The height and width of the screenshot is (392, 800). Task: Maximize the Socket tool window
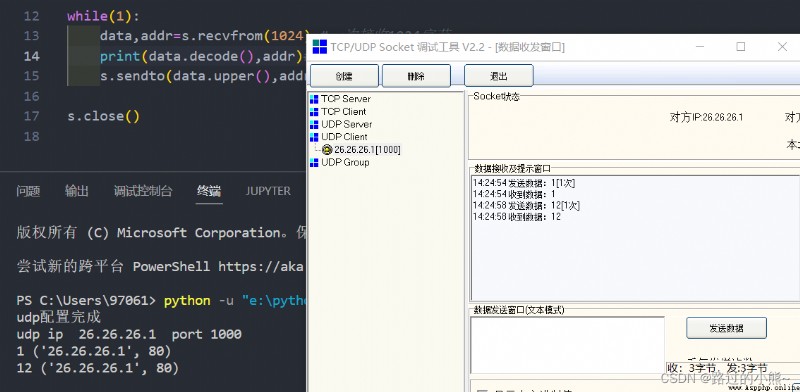tap(740, 47)
